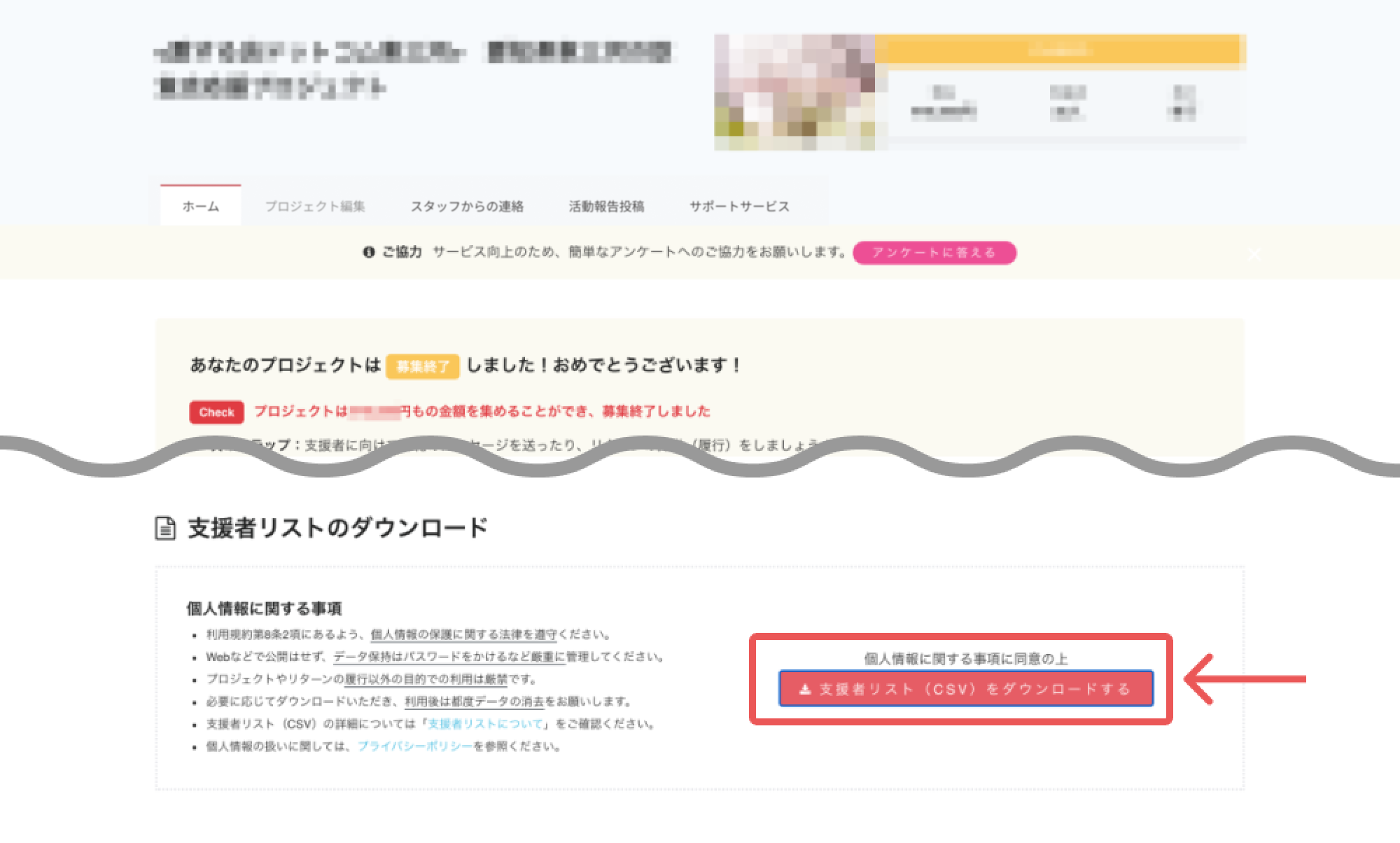
Task: Click the document icon by 支援者リストのダウンロード
Action: tap(165, 528)
